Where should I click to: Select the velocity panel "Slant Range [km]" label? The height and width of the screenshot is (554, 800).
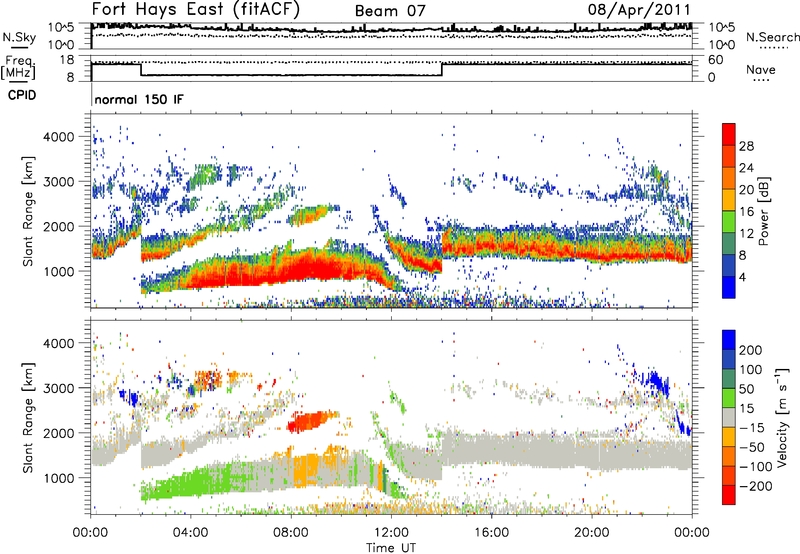tap(28, 418)
